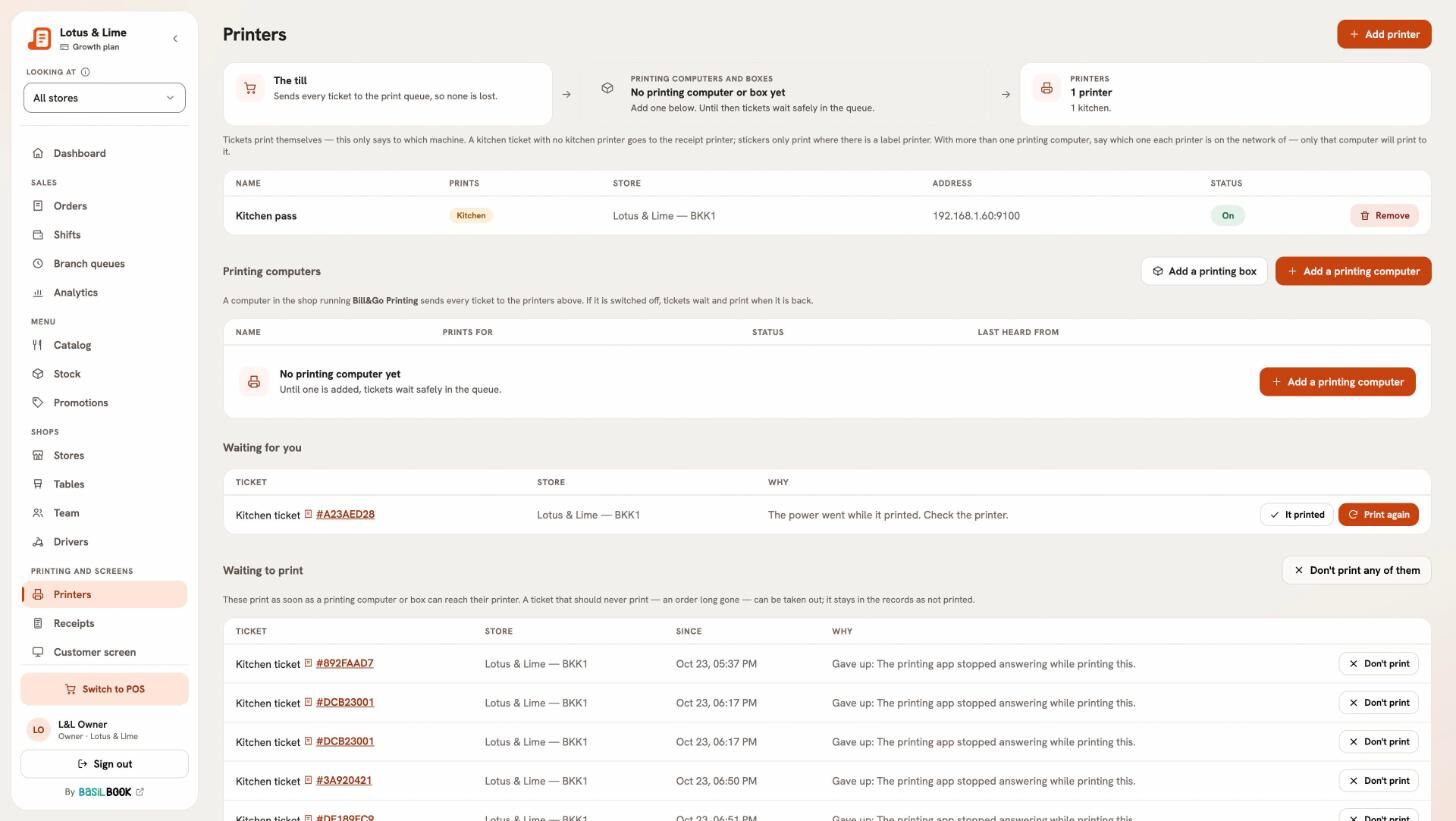Viewport: 1456px width, 821px height.
Task: Click the Kitchen prints tag
Action: [x=471, y=216]
